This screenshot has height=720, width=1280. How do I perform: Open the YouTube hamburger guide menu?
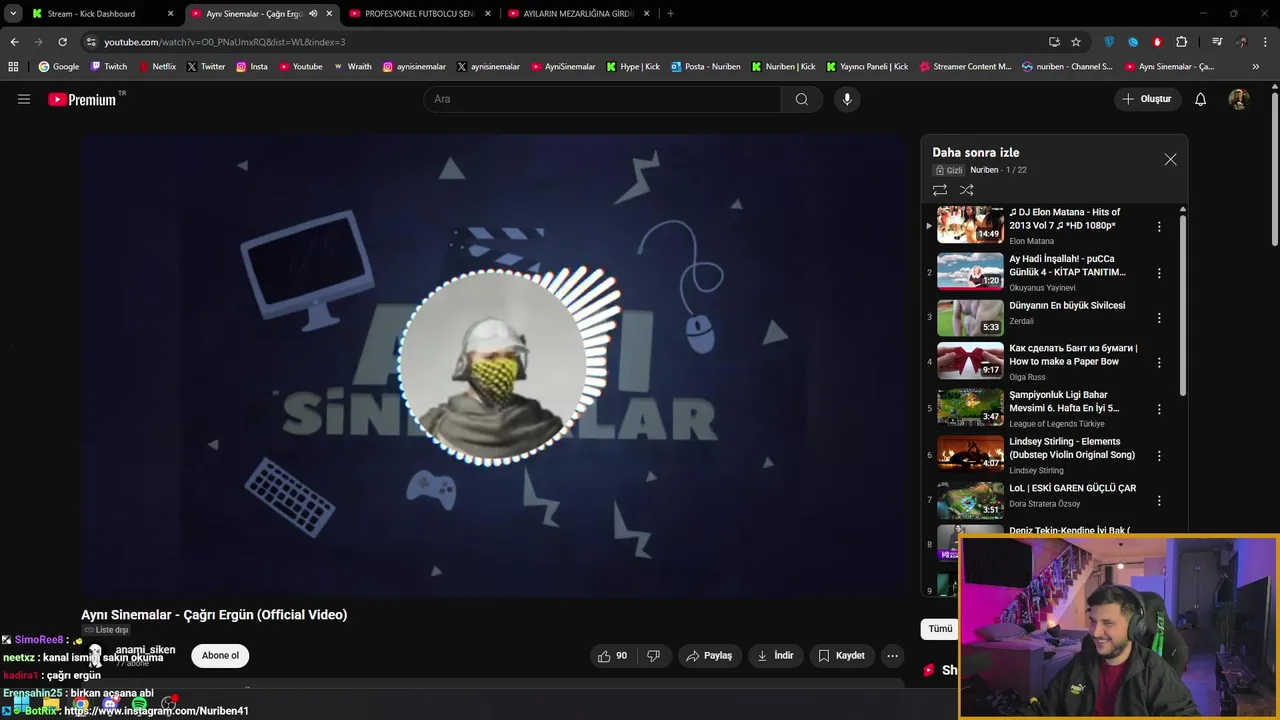[x=24, y=99]
